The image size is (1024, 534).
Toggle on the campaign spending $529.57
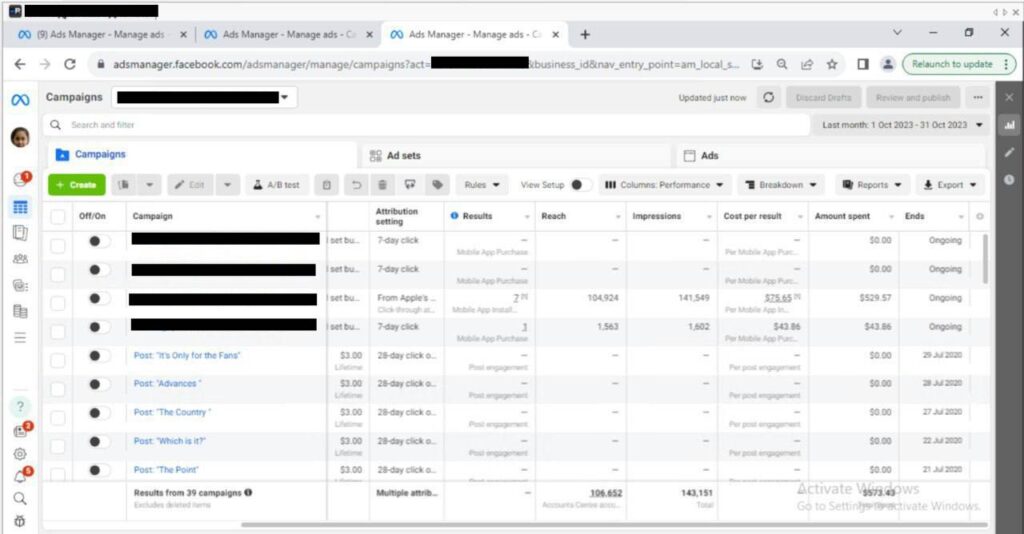point(99,298)
